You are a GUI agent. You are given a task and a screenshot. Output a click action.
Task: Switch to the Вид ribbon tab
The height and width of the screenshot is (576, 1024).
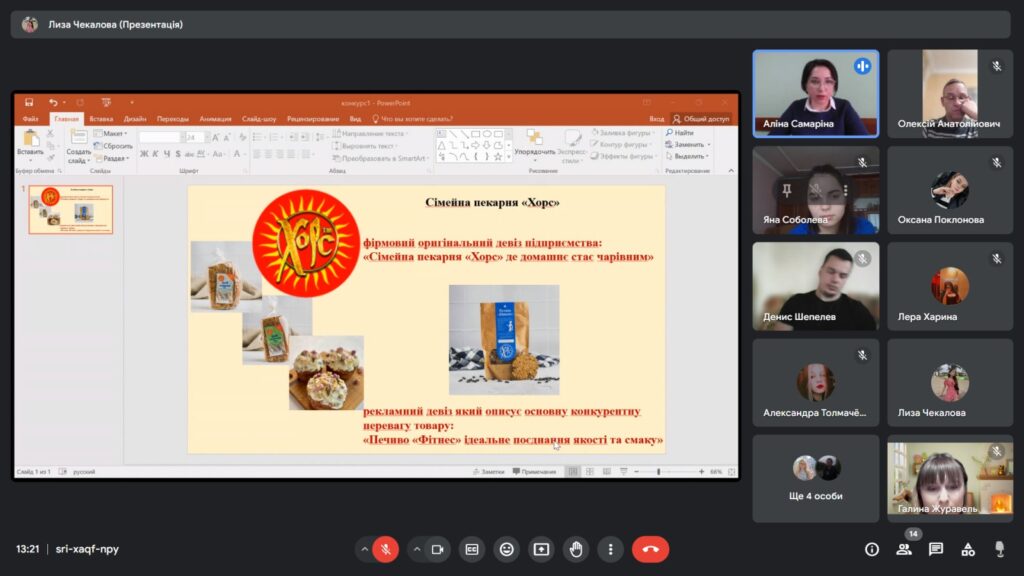coord(355,119)
